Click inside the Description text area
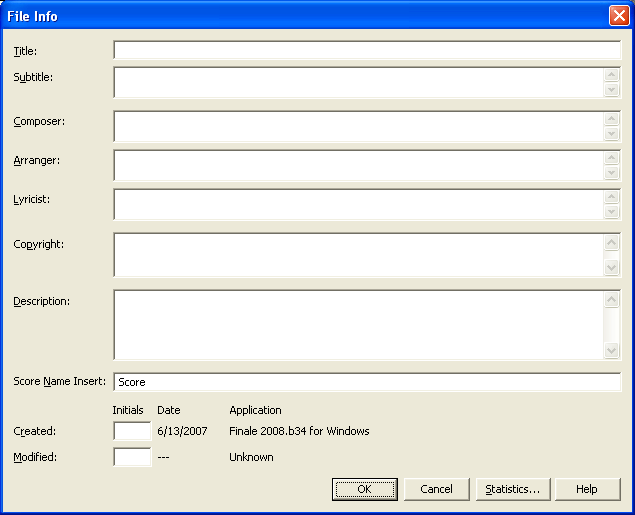The height and width of the screenshot is (515, 635). [x=360, y=324]
